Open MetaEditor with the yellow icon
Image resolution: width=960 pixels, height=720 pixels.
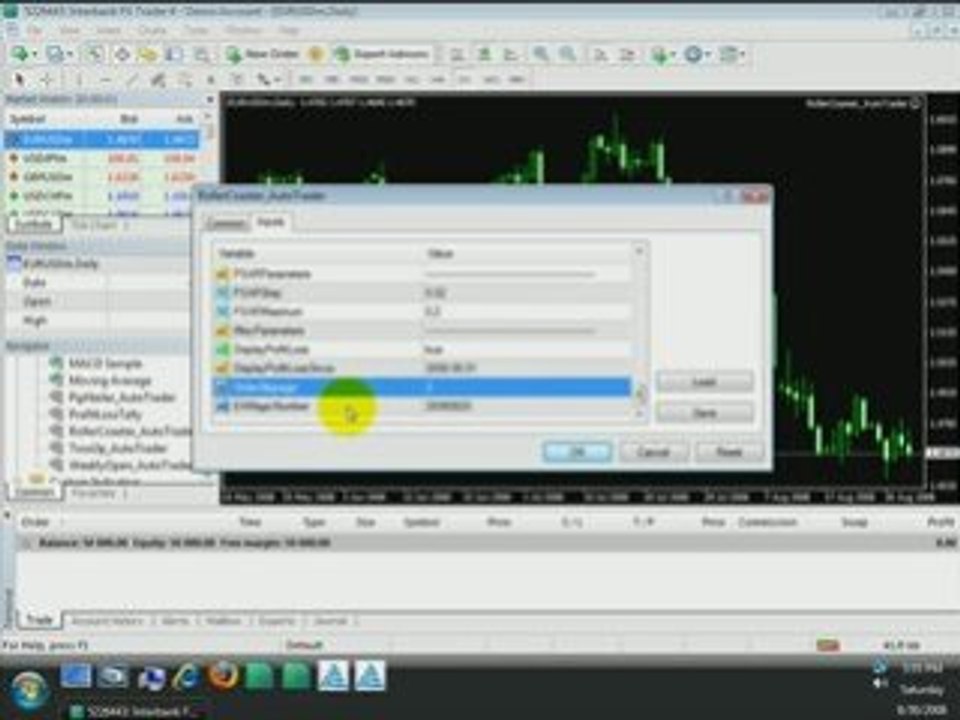click(x=317, y=54)
